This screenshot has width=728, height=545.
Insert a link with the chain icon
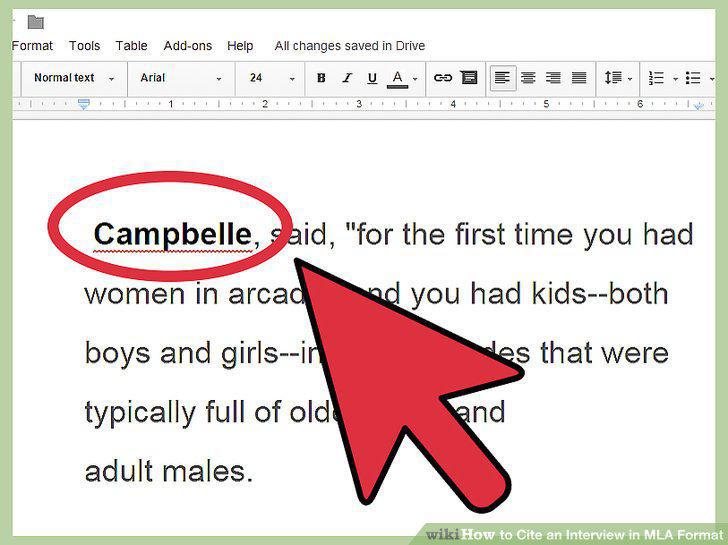tap(442, 78)
